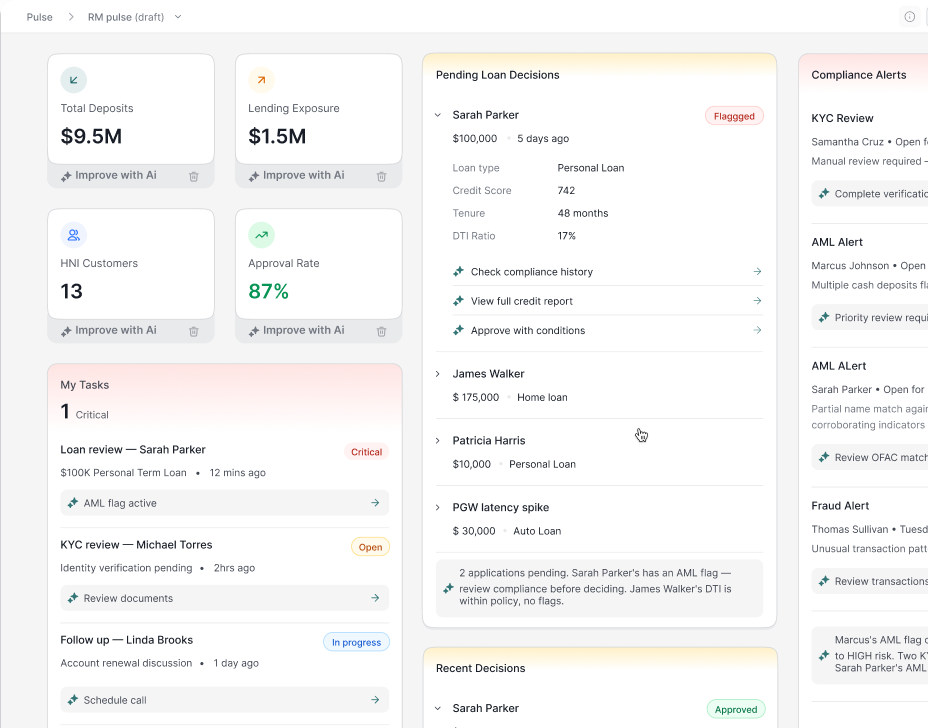This screenshot has width=928, height=728.
Task: Click the info icon in the top bar
Action: [910, 17]
